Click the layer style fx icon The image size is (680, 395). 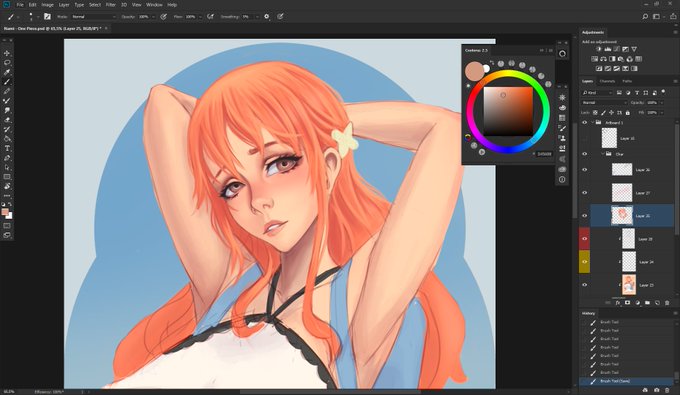click(x=618, y=303)
